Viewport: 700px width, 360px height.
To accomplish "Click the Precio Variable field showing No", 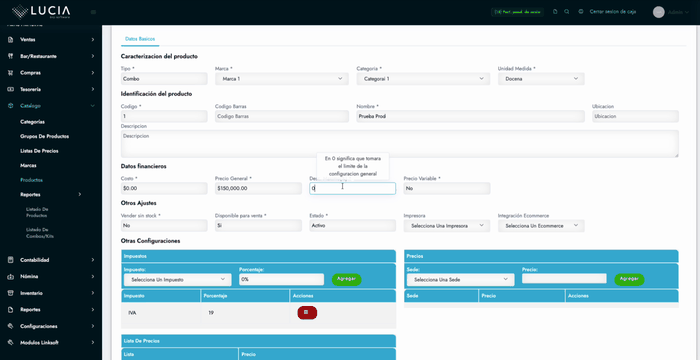I will [447, 188].
